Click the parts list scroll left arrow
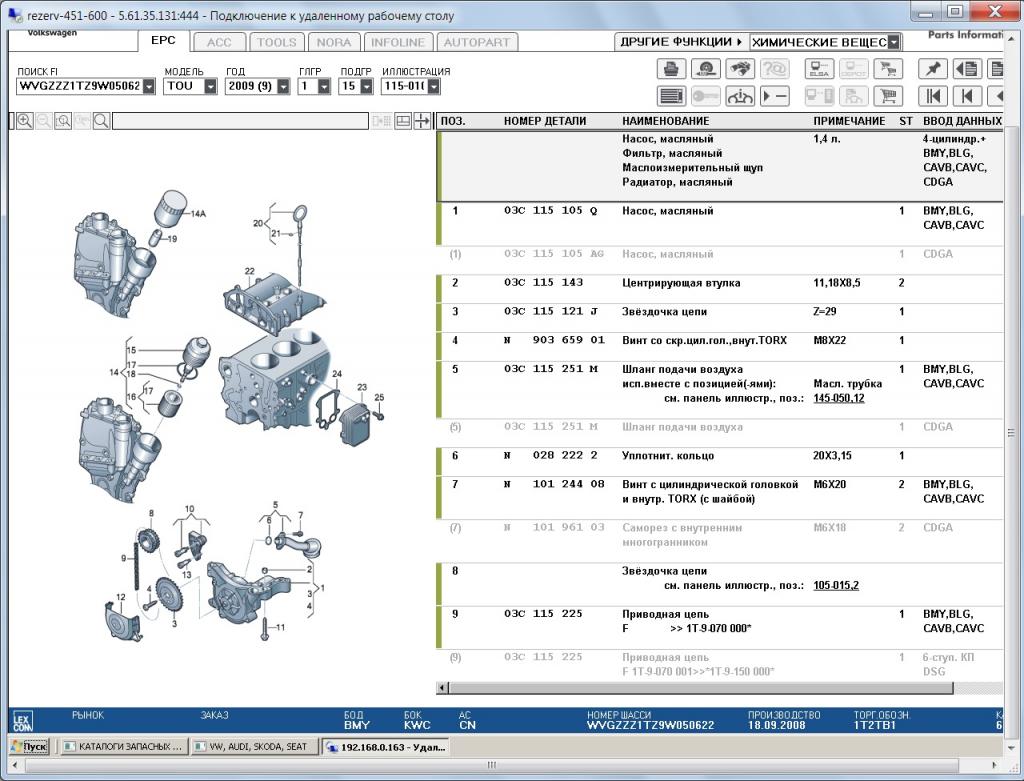This screenshot has height=781, width=1024. (443, 688)
